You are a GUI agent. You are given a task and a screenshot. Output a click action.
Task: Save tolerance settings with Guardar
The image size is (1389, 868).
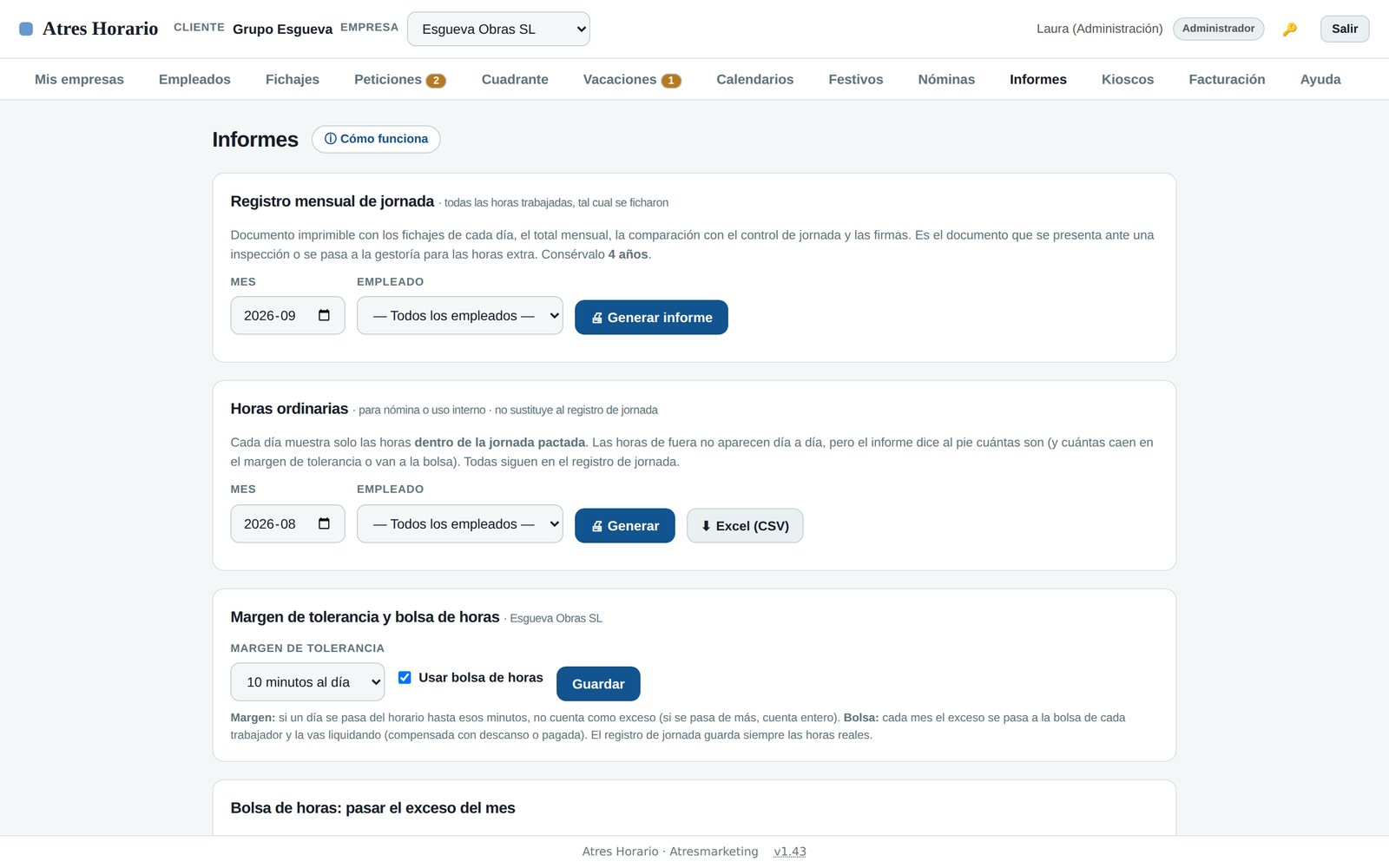598,684
